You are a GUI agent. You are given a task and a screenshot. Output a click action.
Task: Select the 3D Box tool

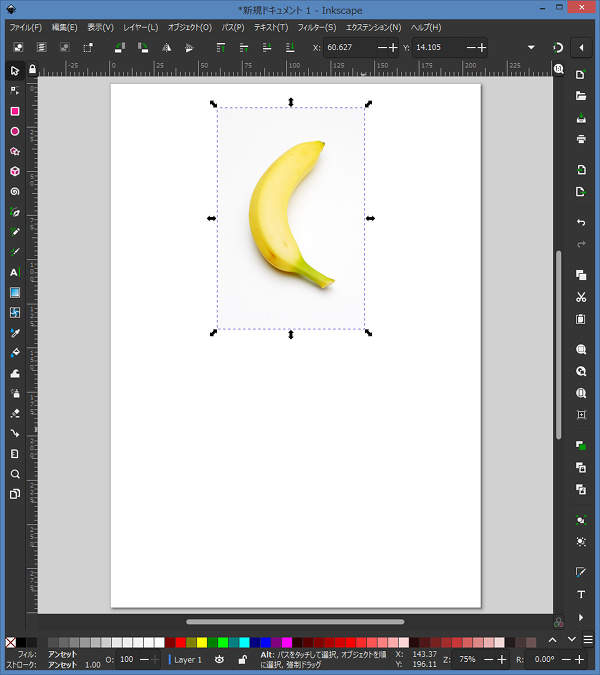[15, 171]
